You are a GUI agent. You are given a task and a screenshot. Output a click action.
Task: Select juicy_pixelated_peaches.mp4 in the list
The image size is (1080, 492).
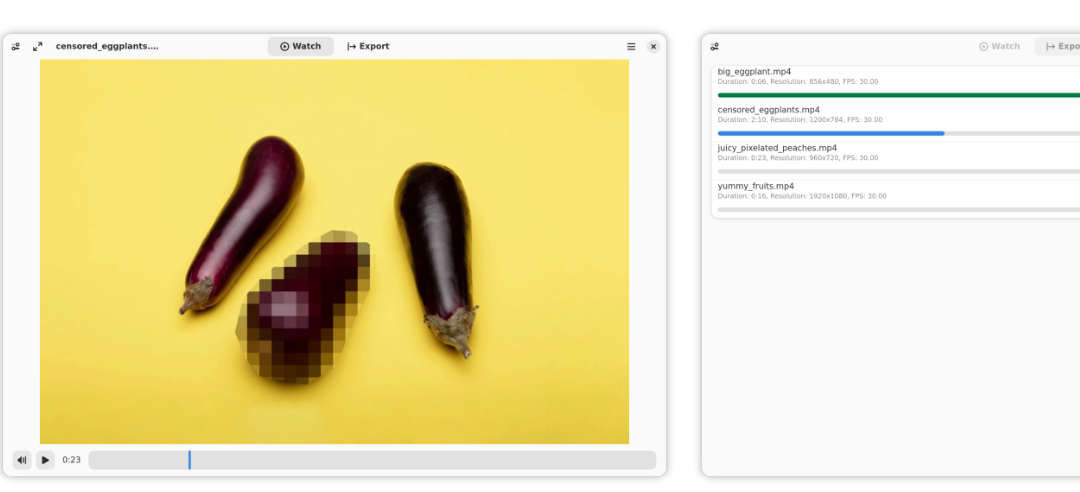pyautogui.click(x=777, y=148)
